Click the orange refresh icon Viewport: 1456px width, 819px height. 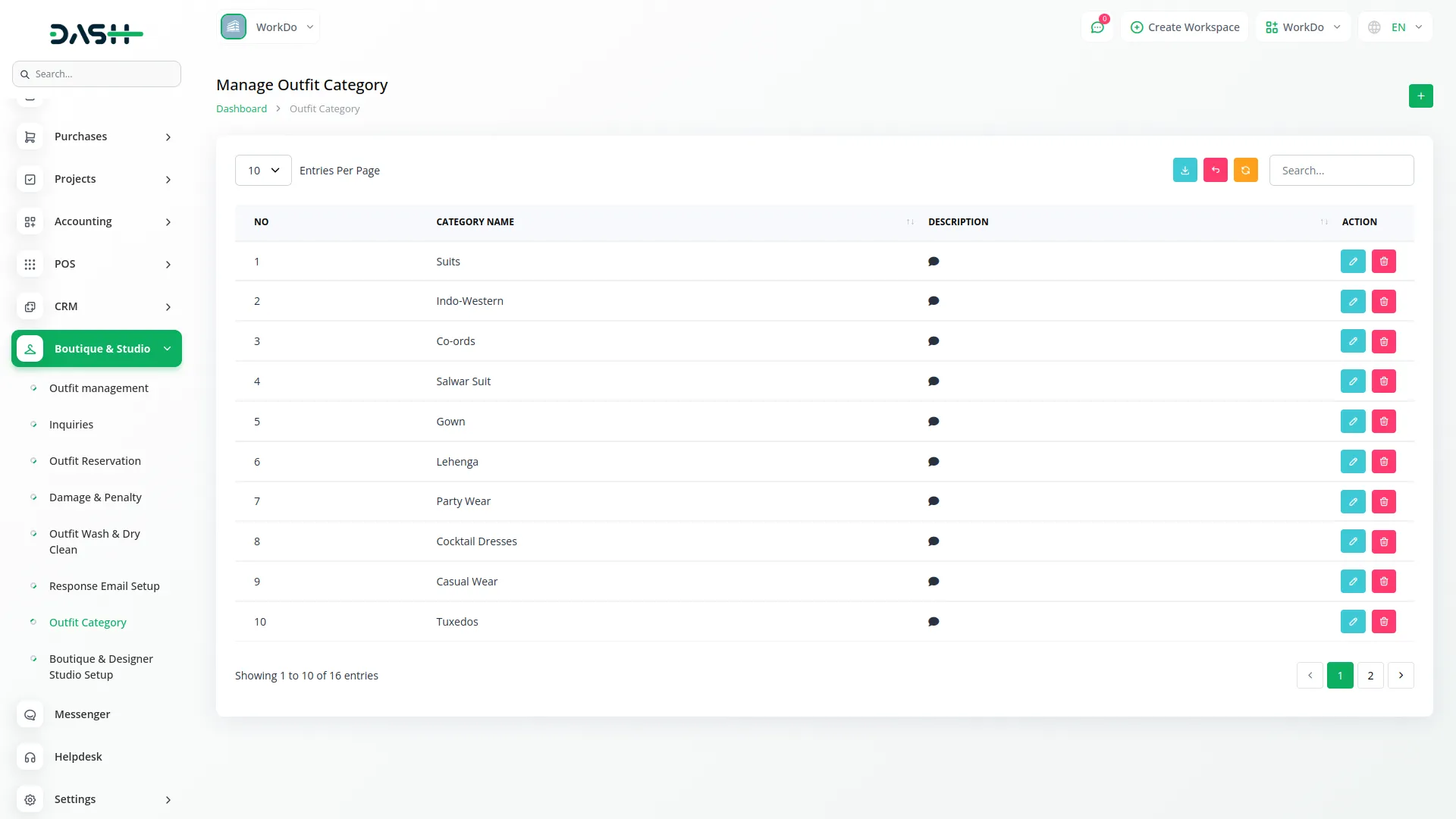1245,171
